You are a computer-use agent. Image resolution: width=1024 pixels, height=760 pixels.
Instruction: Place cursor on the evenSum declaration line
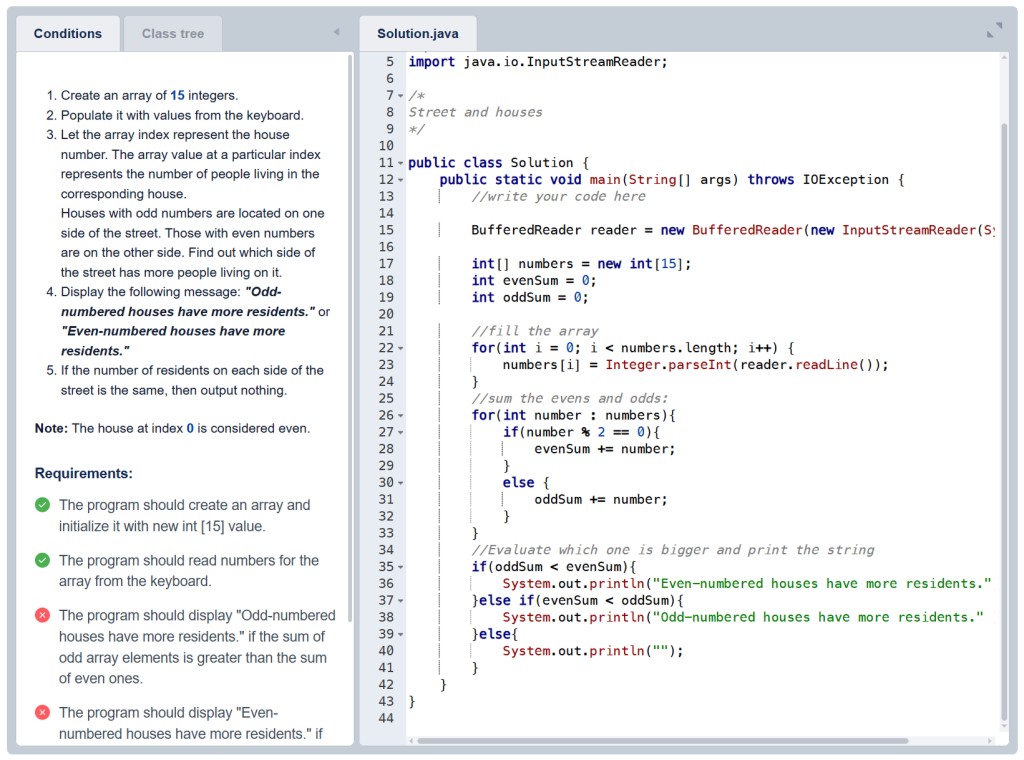[x=530, y=281]
